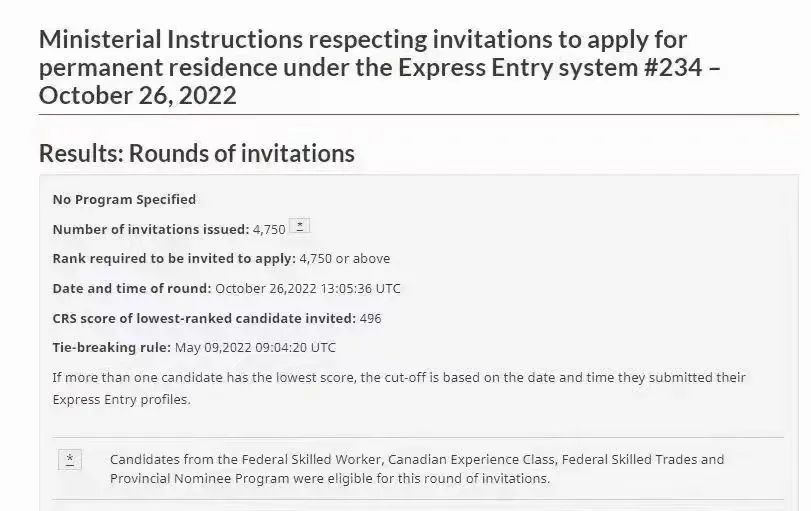Click the footnote asterisk beside 4,750 invitations

click(x=299, y=226)
